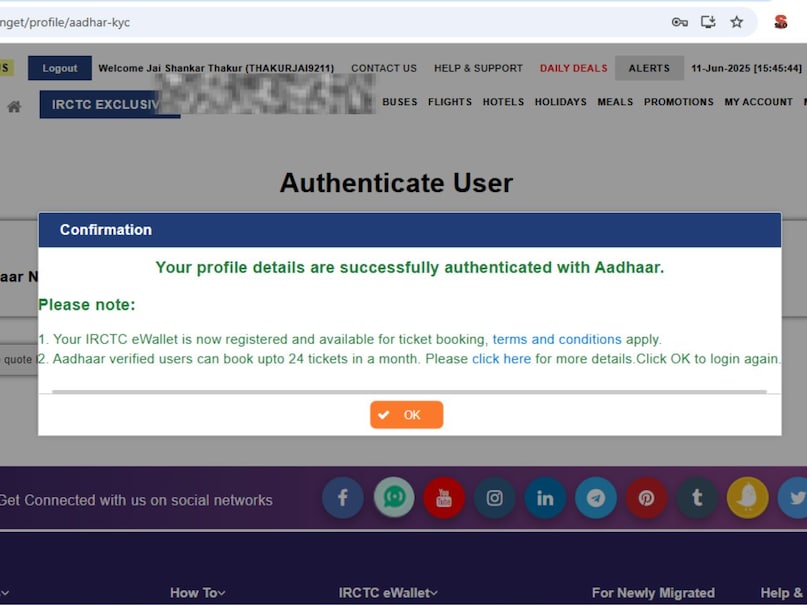
Task: Click the install app icon in address bar
Action: pos(708,22)
